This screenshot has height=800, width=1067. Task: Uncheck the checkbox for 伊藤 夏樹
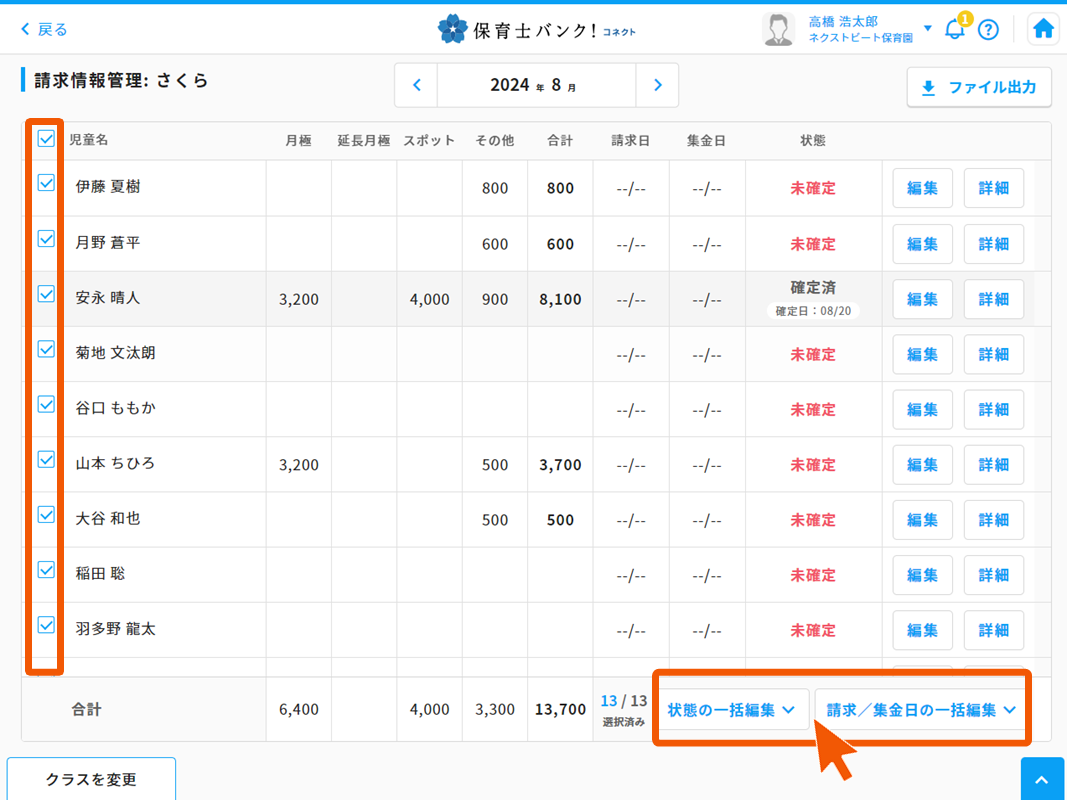tap(46, 183)
